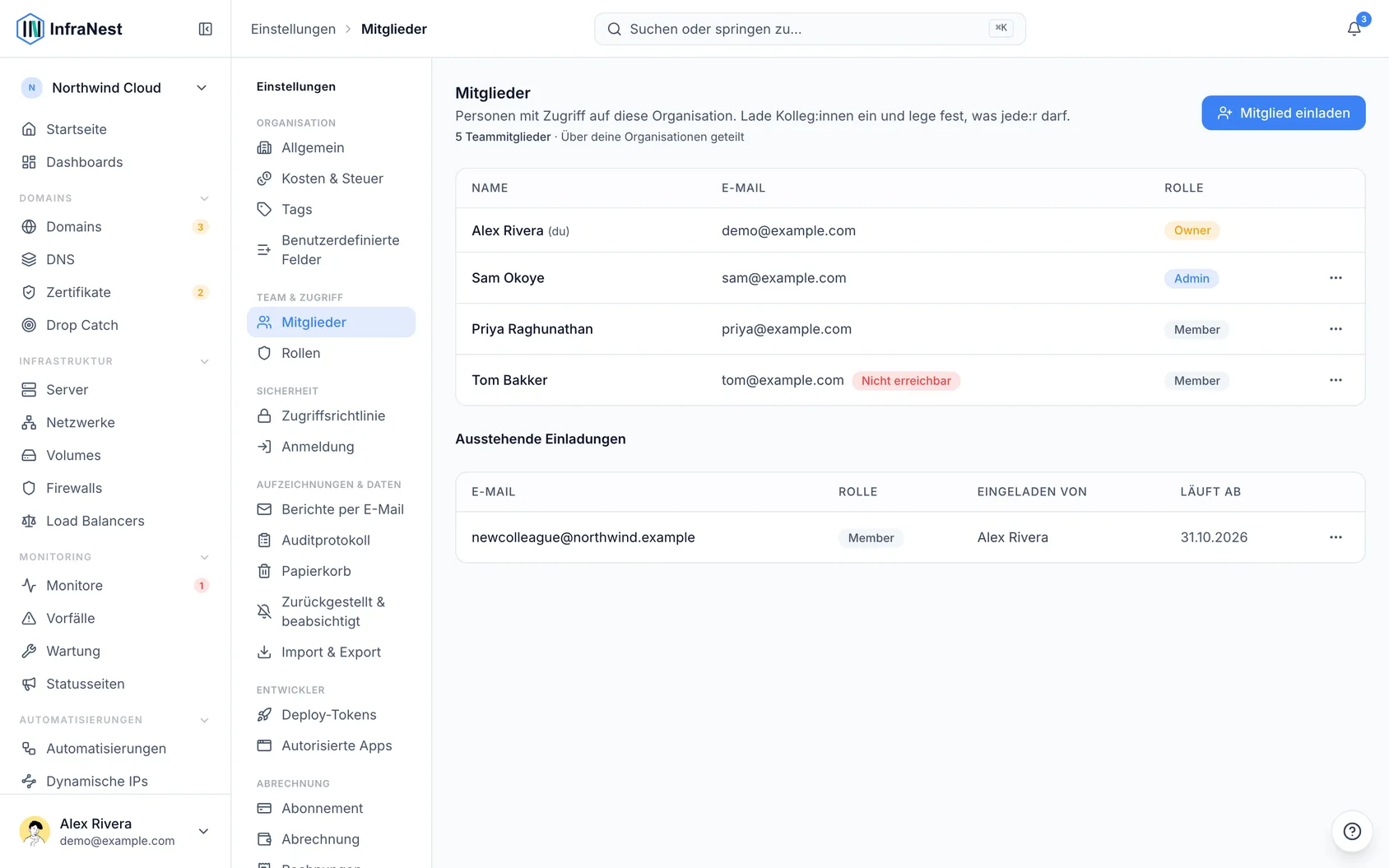
Task: Open Zertifikate in the sidebar
Action: (115, 292)
